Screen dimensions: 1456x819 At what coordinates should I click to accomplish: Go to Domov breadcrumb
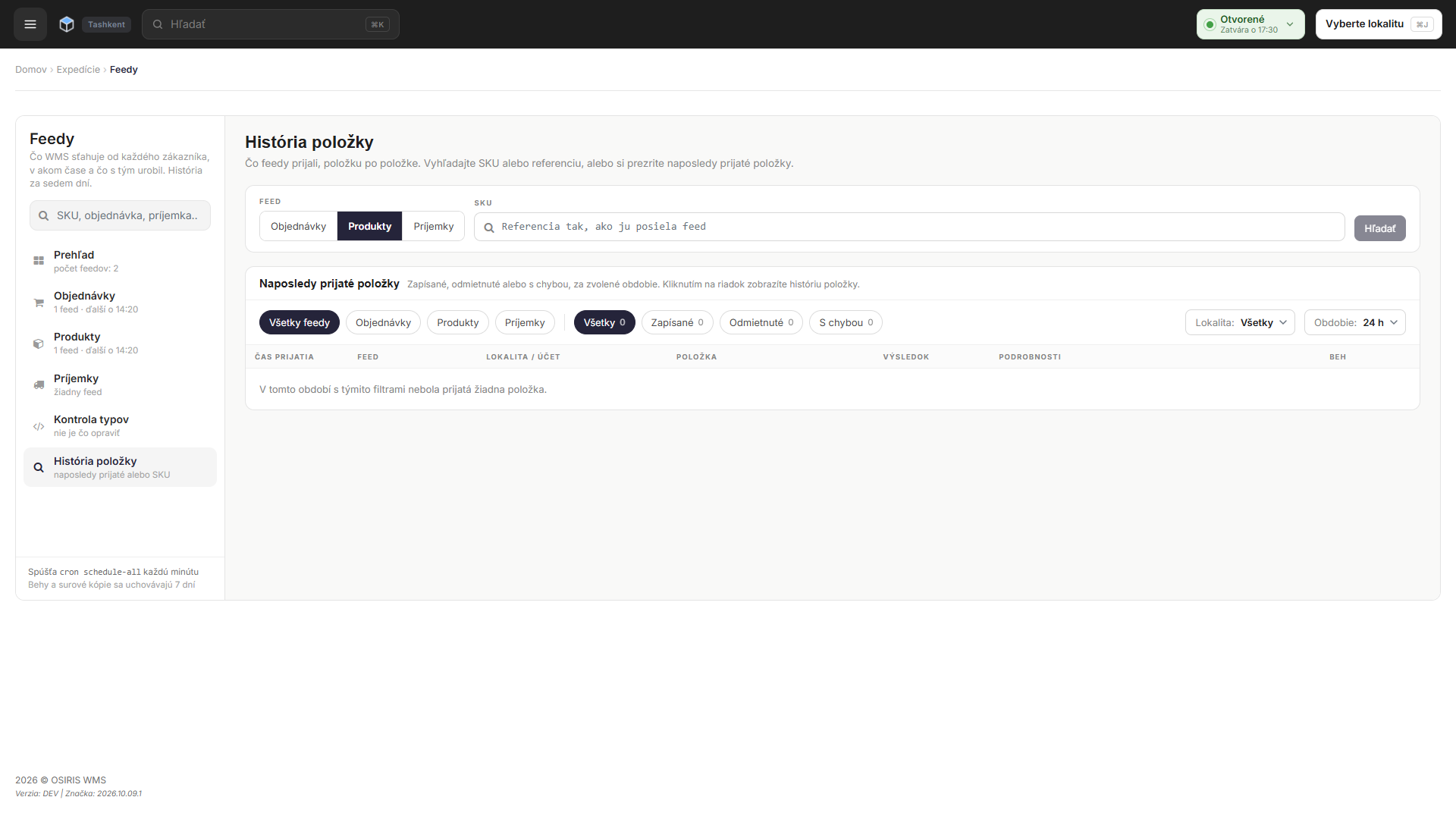click(31, 70)
